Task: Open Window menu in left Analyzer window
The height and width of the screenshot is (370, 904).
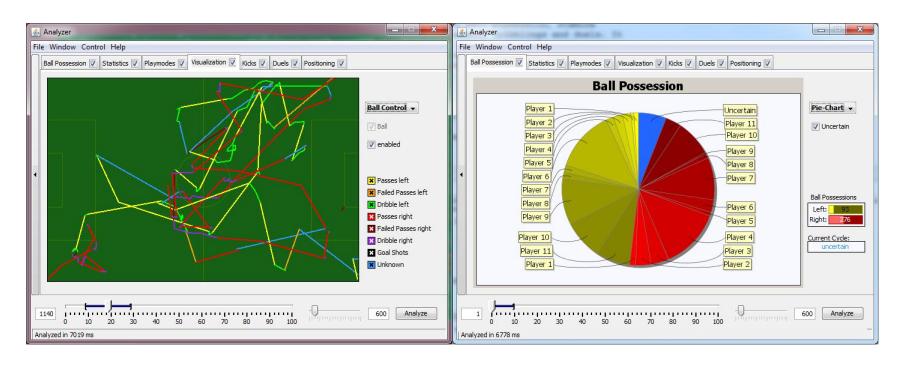Action: [62, 47]
